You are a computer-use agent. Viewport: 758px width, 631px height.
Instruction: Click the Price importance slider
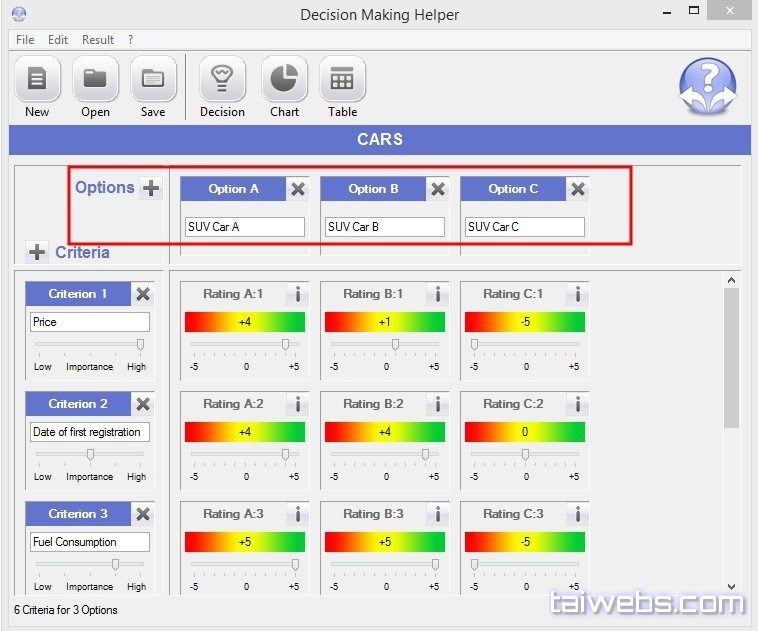[139, 344]
